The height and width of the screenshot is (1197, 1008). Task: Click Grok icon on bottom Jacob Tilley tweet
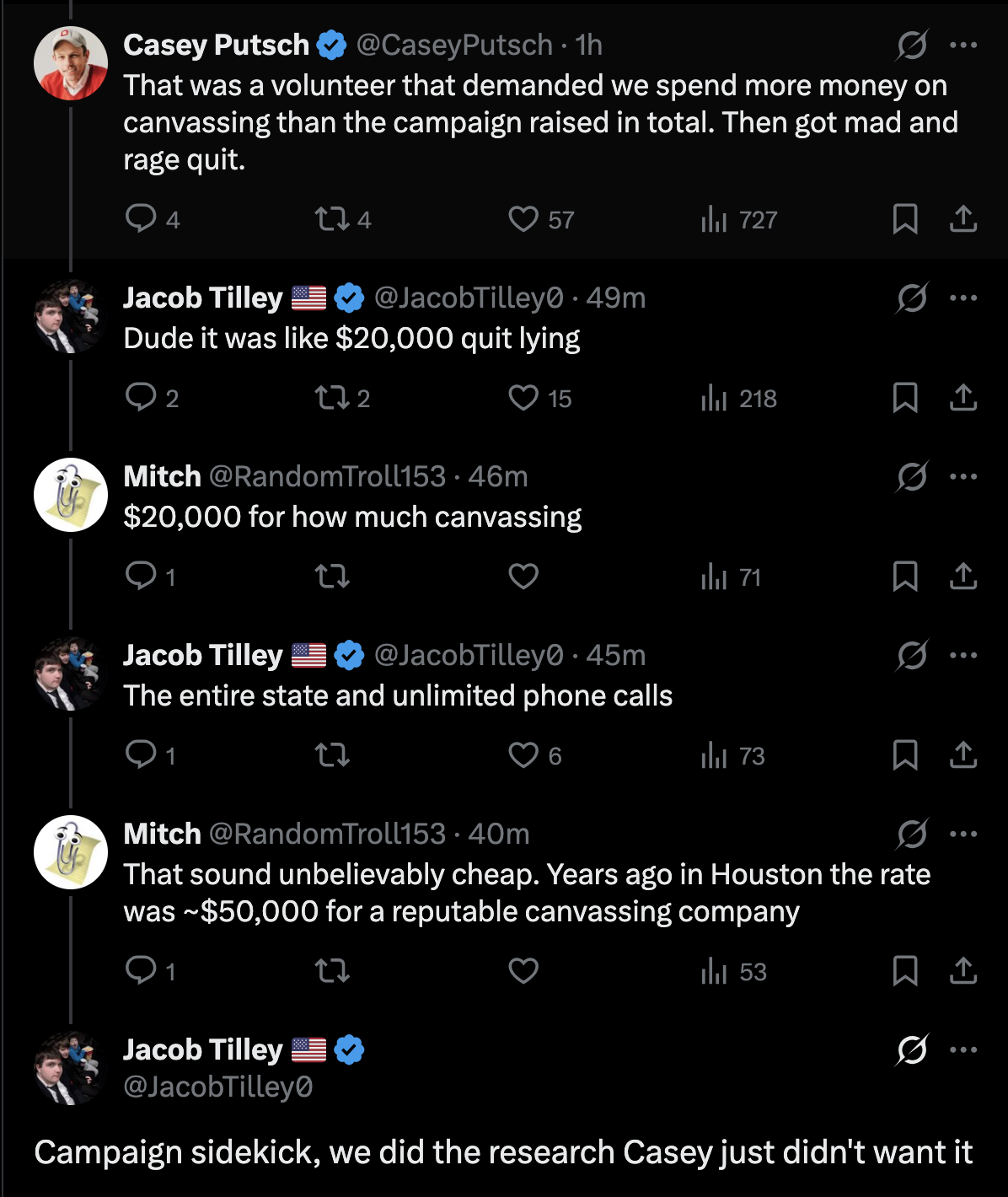click(x=912, y=1049)
